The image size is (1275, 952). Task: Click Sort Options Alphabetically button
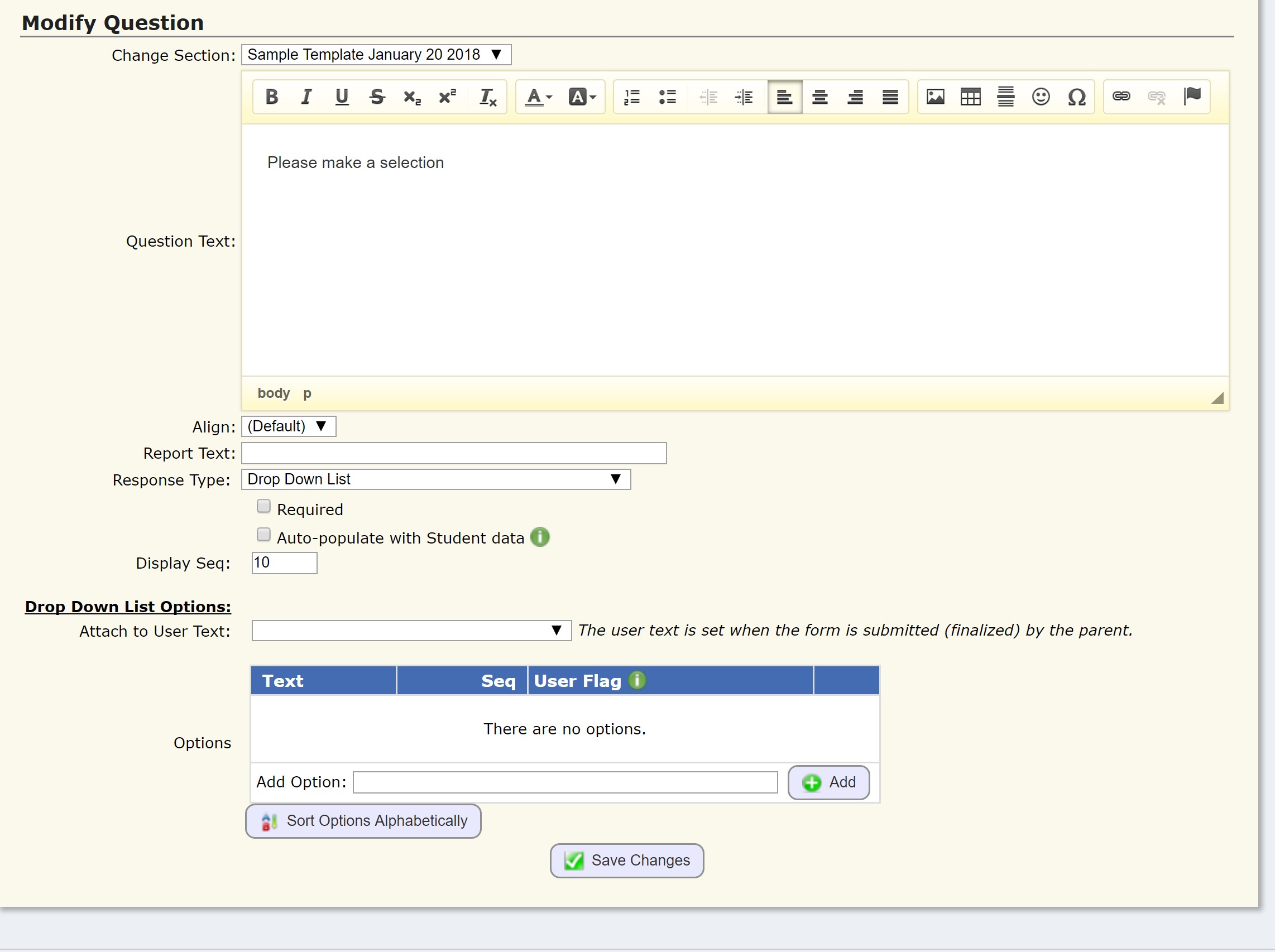(x=363, y=821)
